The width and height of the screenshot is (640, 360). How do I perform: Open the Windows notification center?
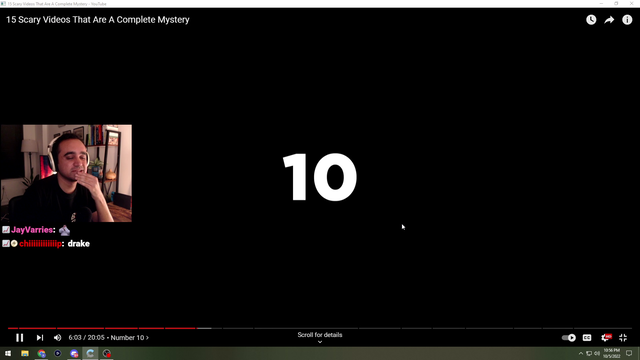(629, 353)
